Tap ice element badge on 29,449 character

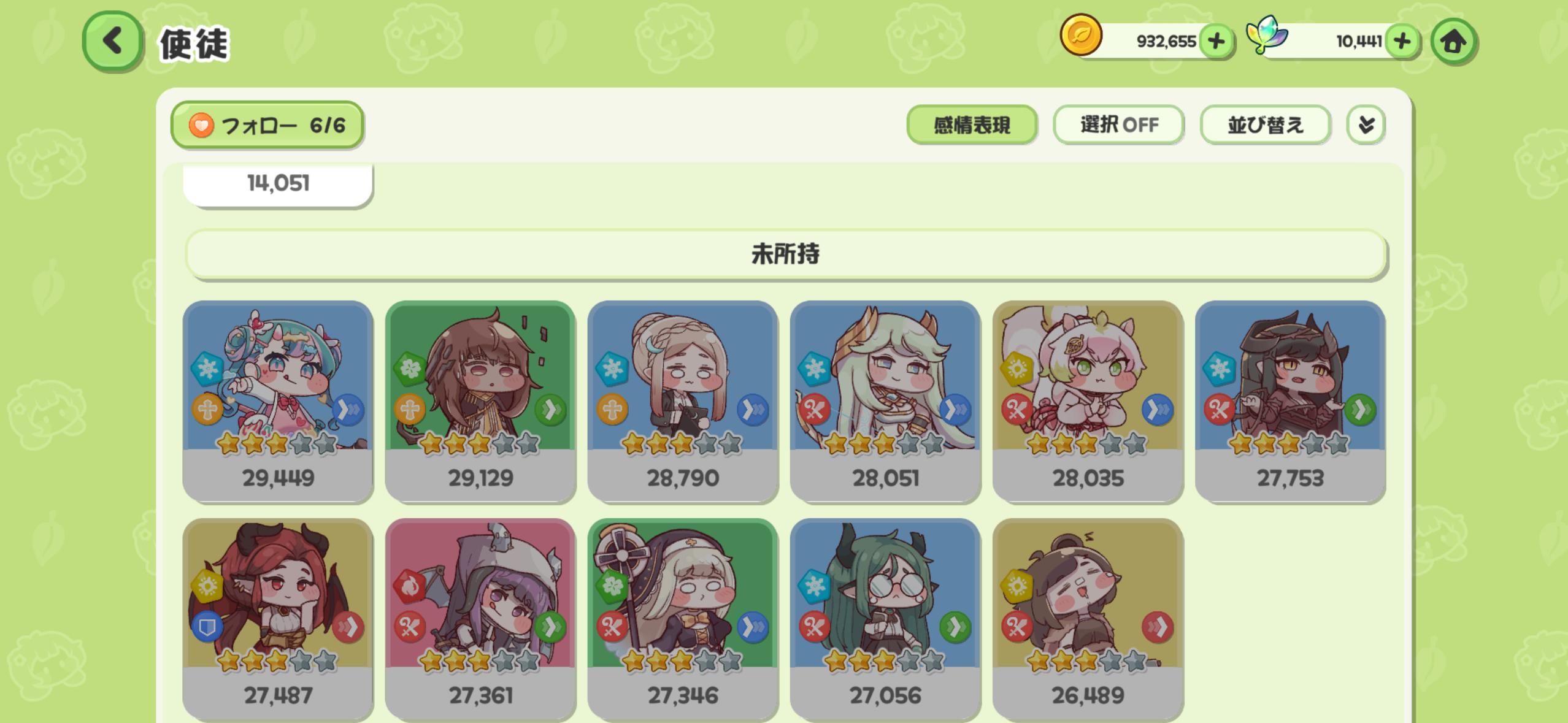pos(207,369)
